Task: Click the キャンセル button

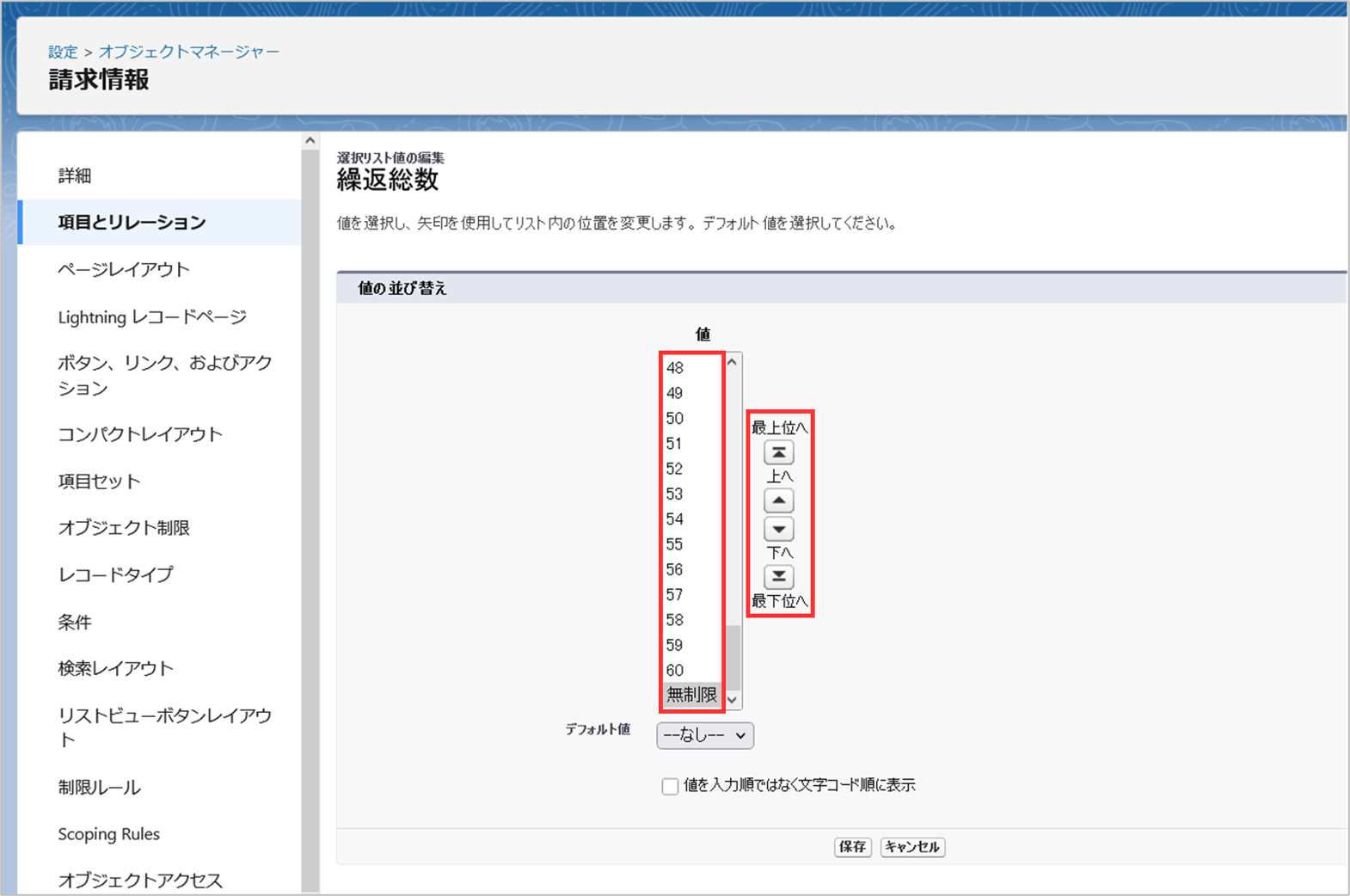Action: tap(911, 847)
